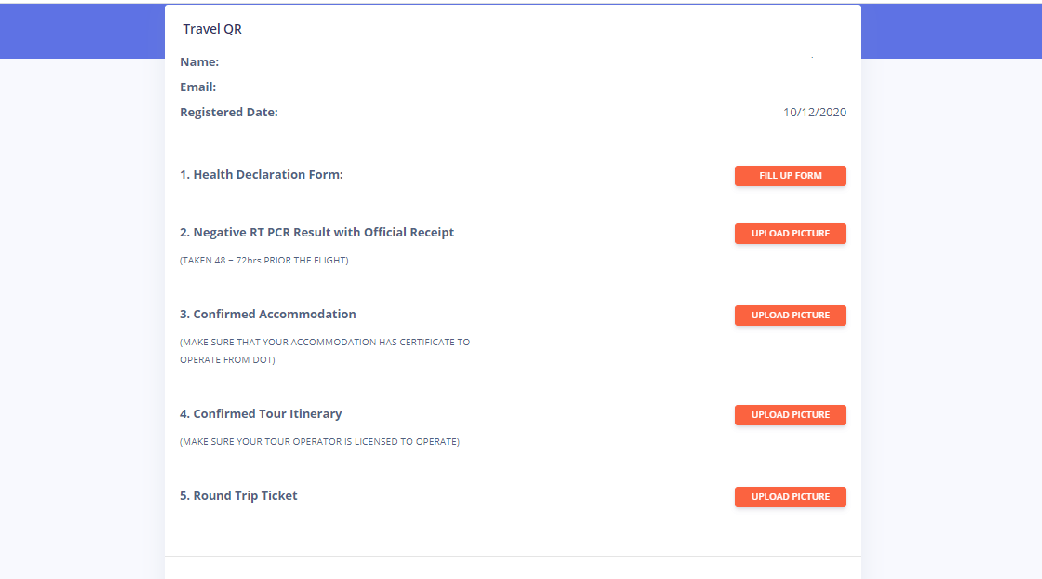Click the Negative RT PCR Result heading
Screen dimensions: 1042x579
click(x=317, y=232)
